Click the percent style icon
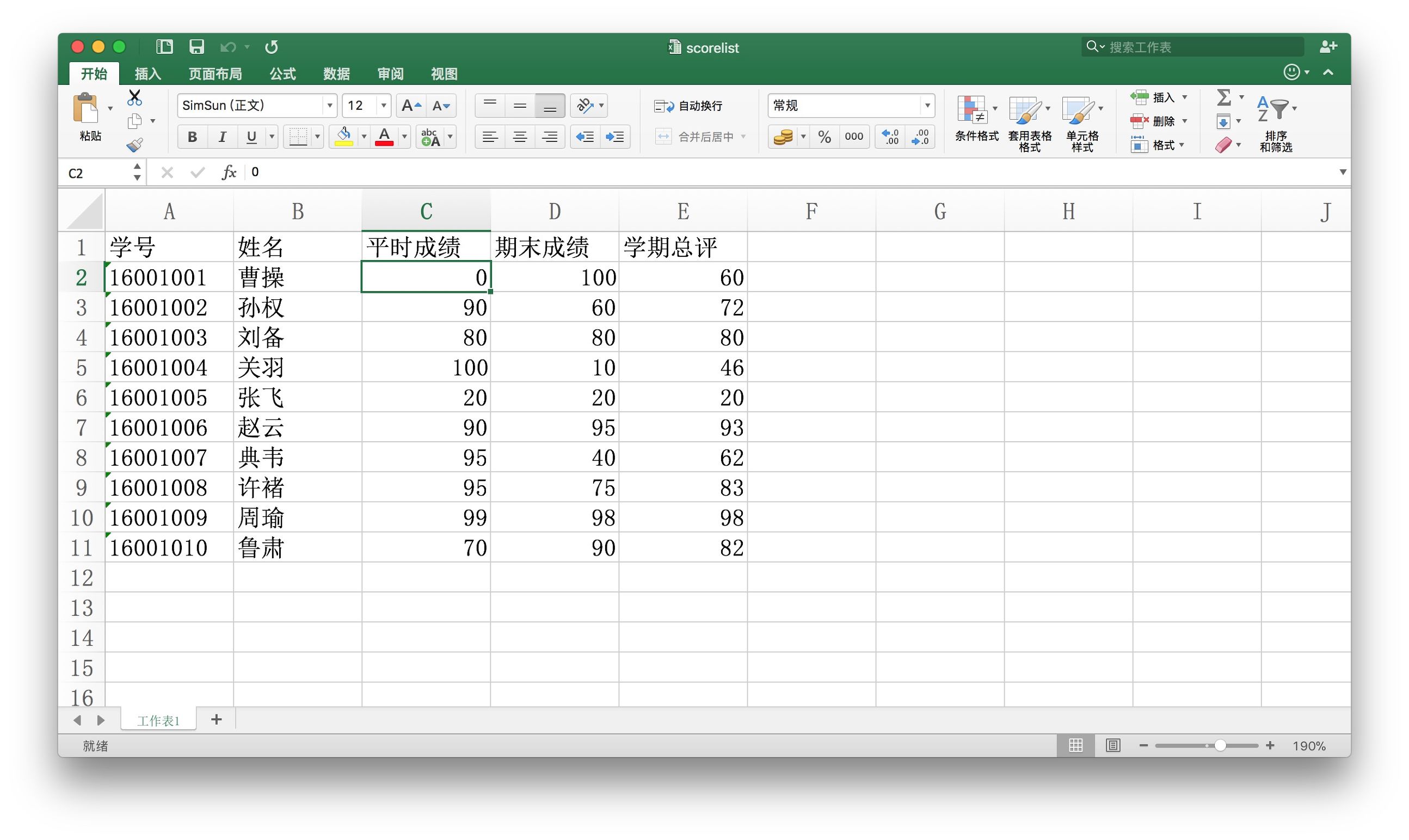Image resolution: width=1409 pixels, height=840 pixels. tap(824, 137)
